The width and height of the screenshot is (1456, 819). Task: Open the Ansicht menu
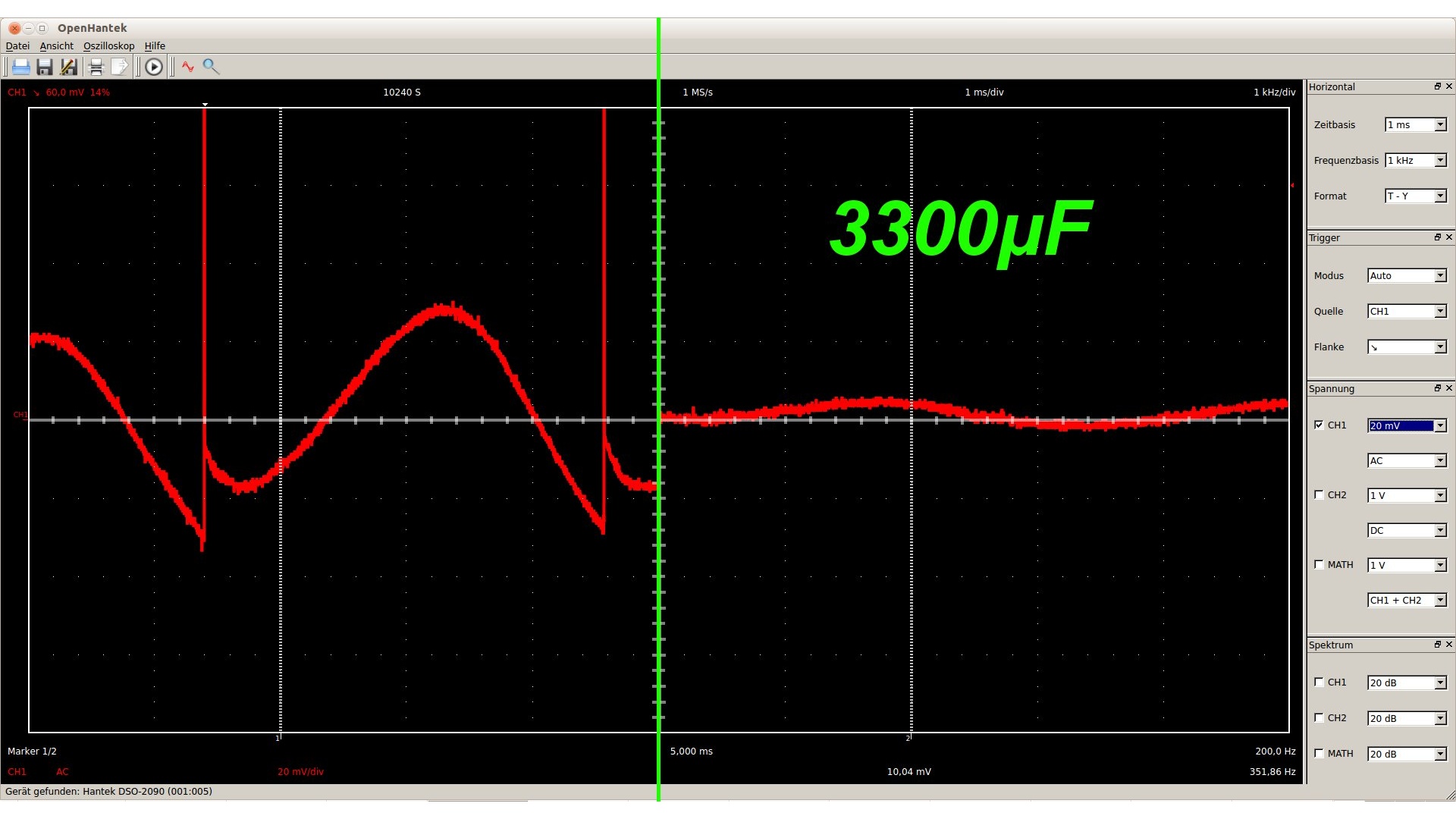pyautogui.click(x=57, y=46)
